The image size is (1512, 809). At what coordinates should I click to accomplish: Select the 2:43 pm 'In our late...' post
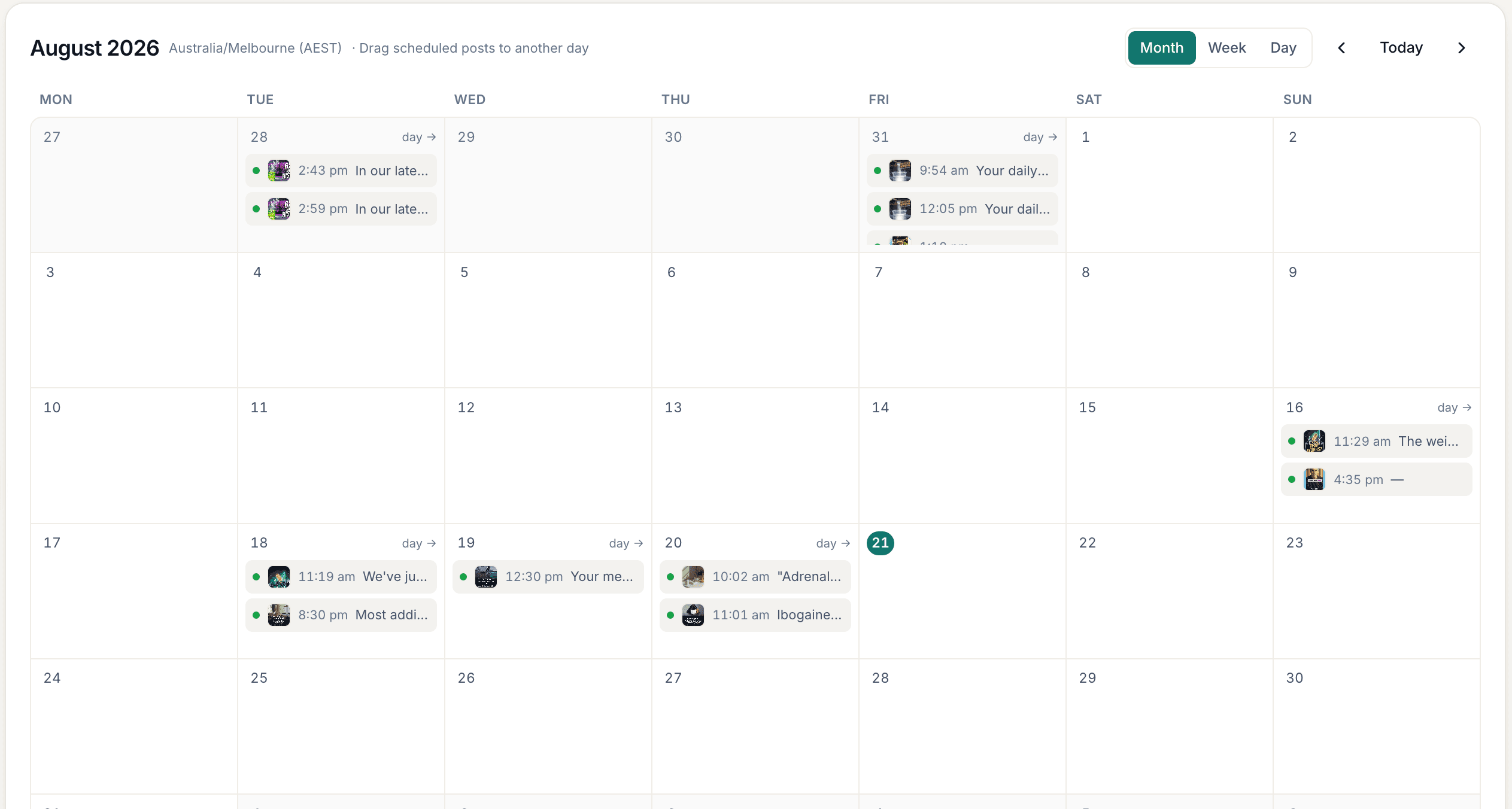341,171
